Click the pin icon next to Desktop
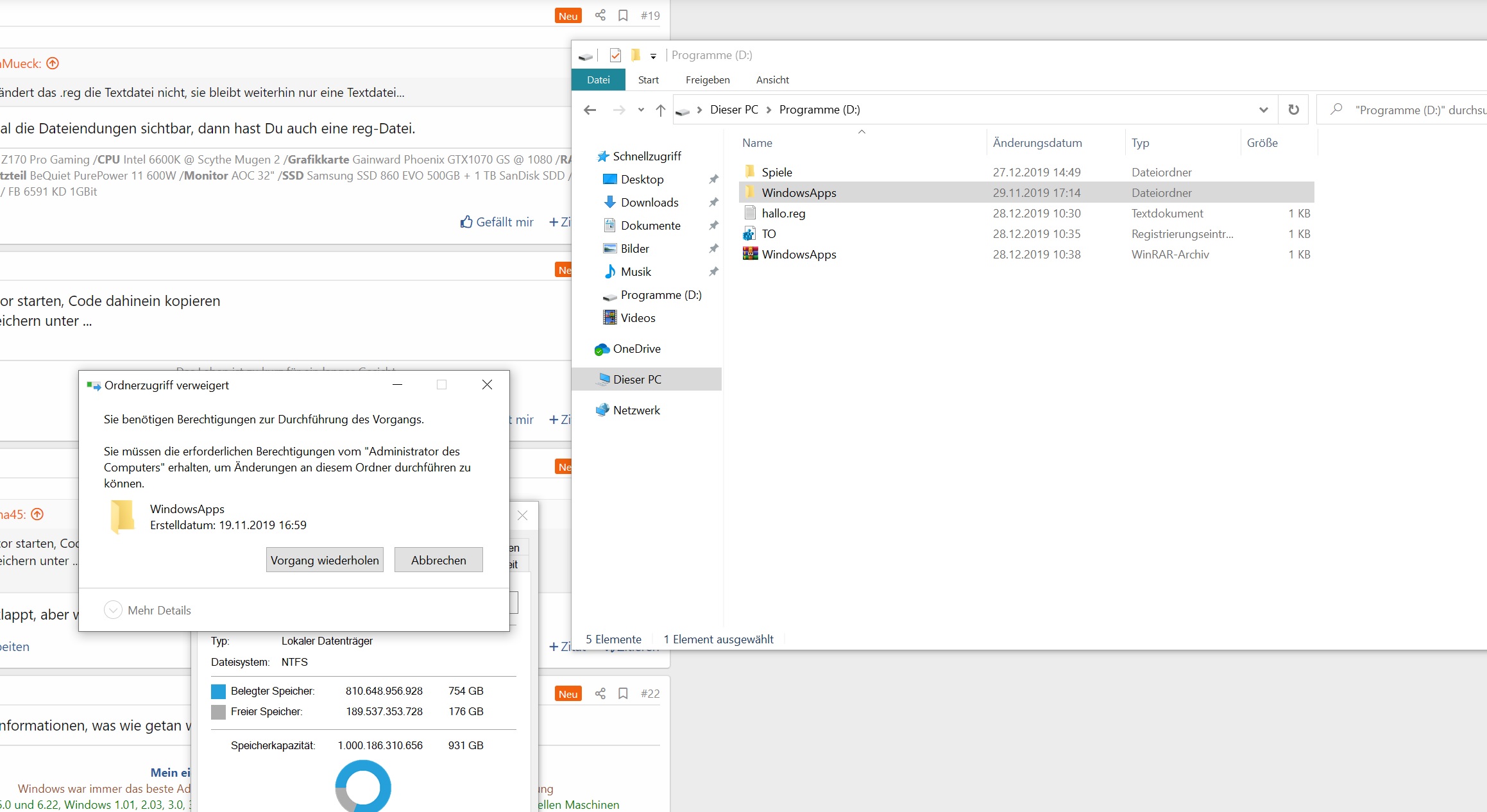 [713, 180]
